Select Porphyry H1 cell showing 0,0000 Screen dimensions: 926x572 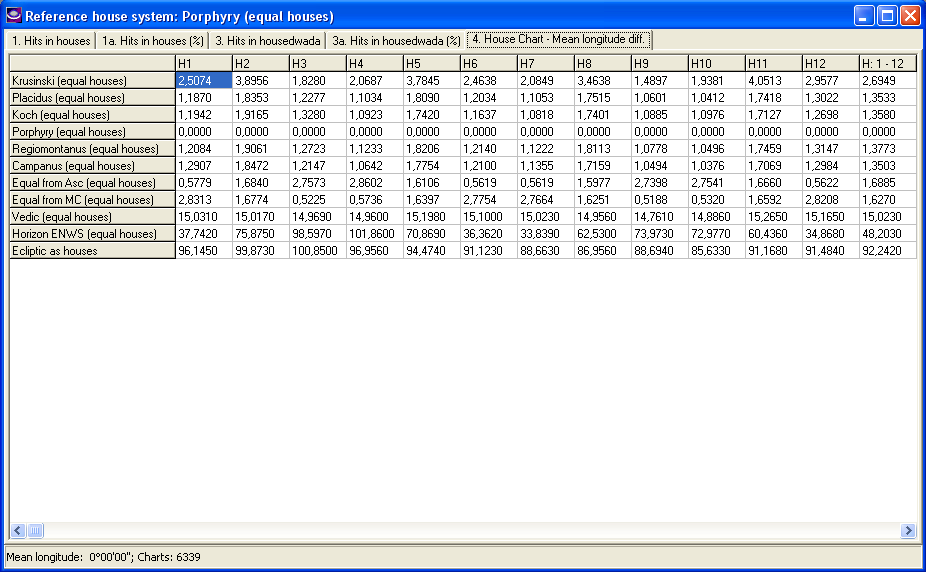(204, 132)
